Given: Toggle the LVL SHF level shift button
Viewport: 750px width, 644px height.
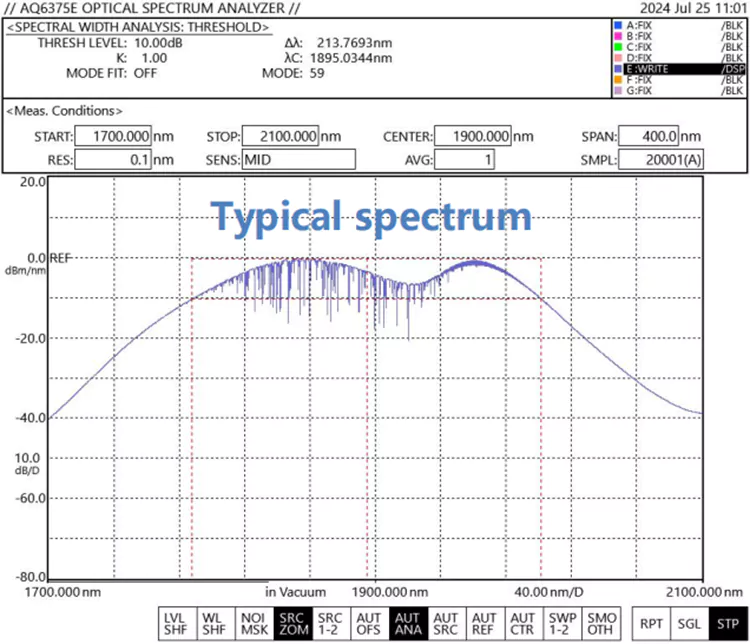Looking at the screenshot, I should point(176,624).
